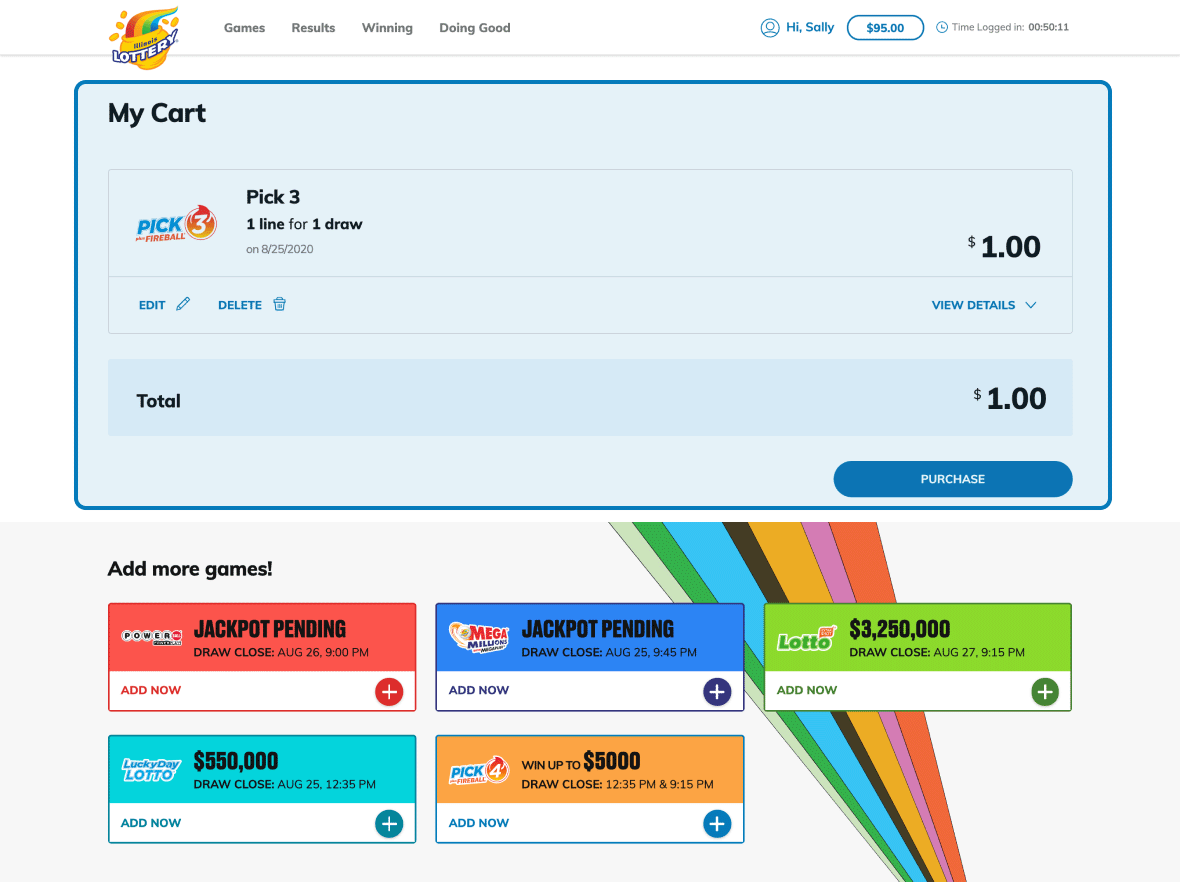Click ADD NOW on the Lotto card
Image resolution: width=1180 pixels, height=882 pixels.
[807, 690]
